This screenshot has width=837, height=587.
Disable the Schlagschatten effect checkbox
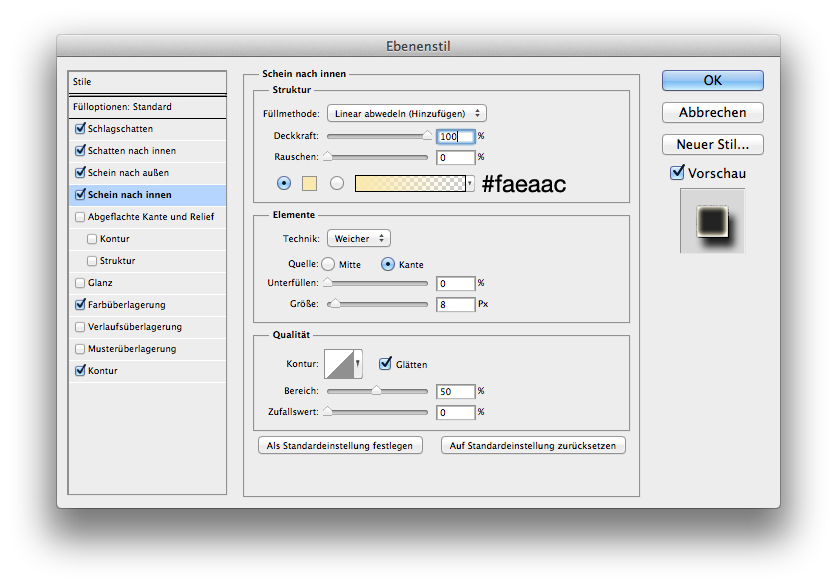pyautogui.click(x=80, y=129)
